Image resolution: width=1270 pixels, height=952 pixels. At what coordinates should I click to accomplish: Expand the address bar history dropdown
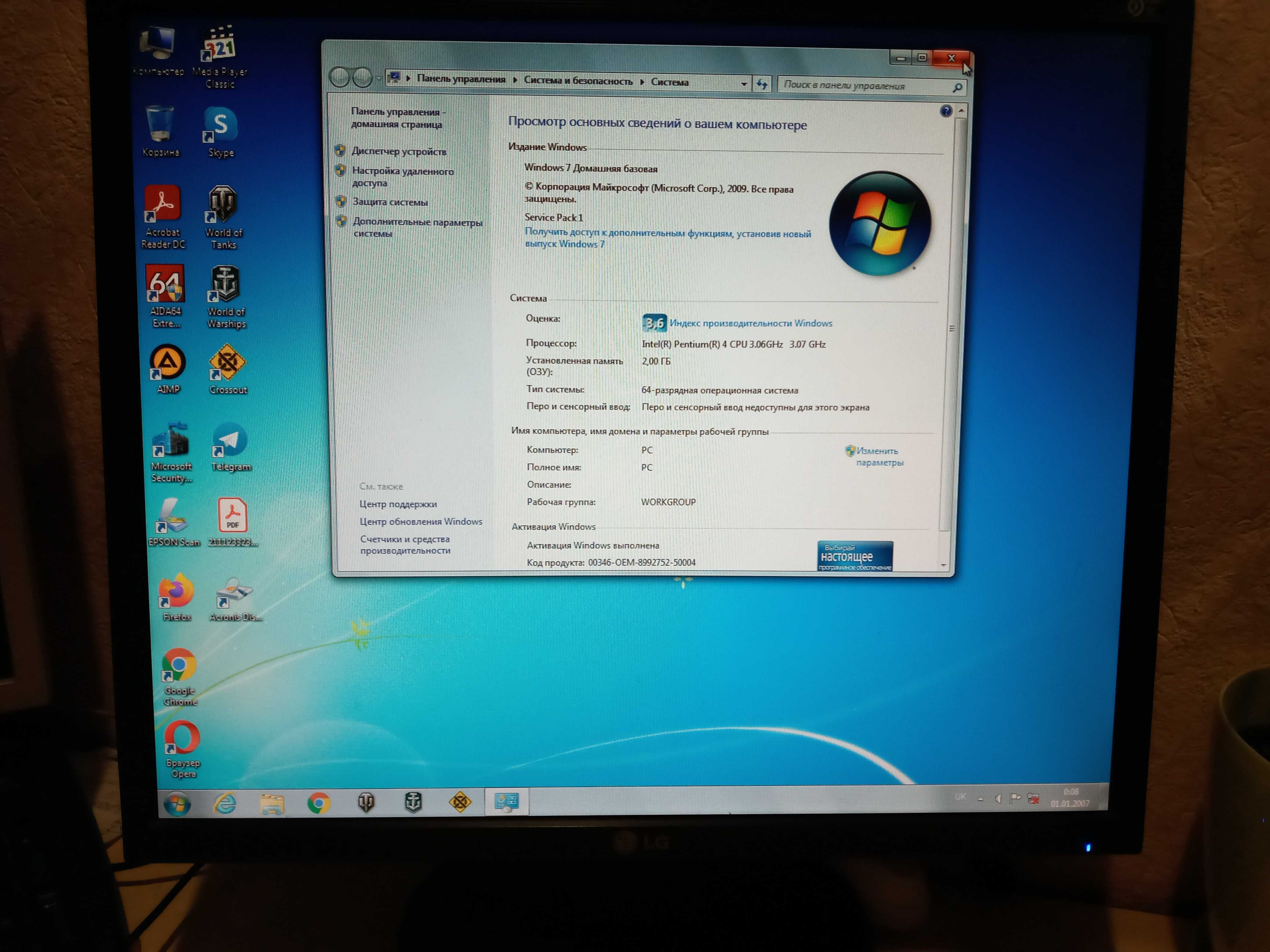coord(743,84)
